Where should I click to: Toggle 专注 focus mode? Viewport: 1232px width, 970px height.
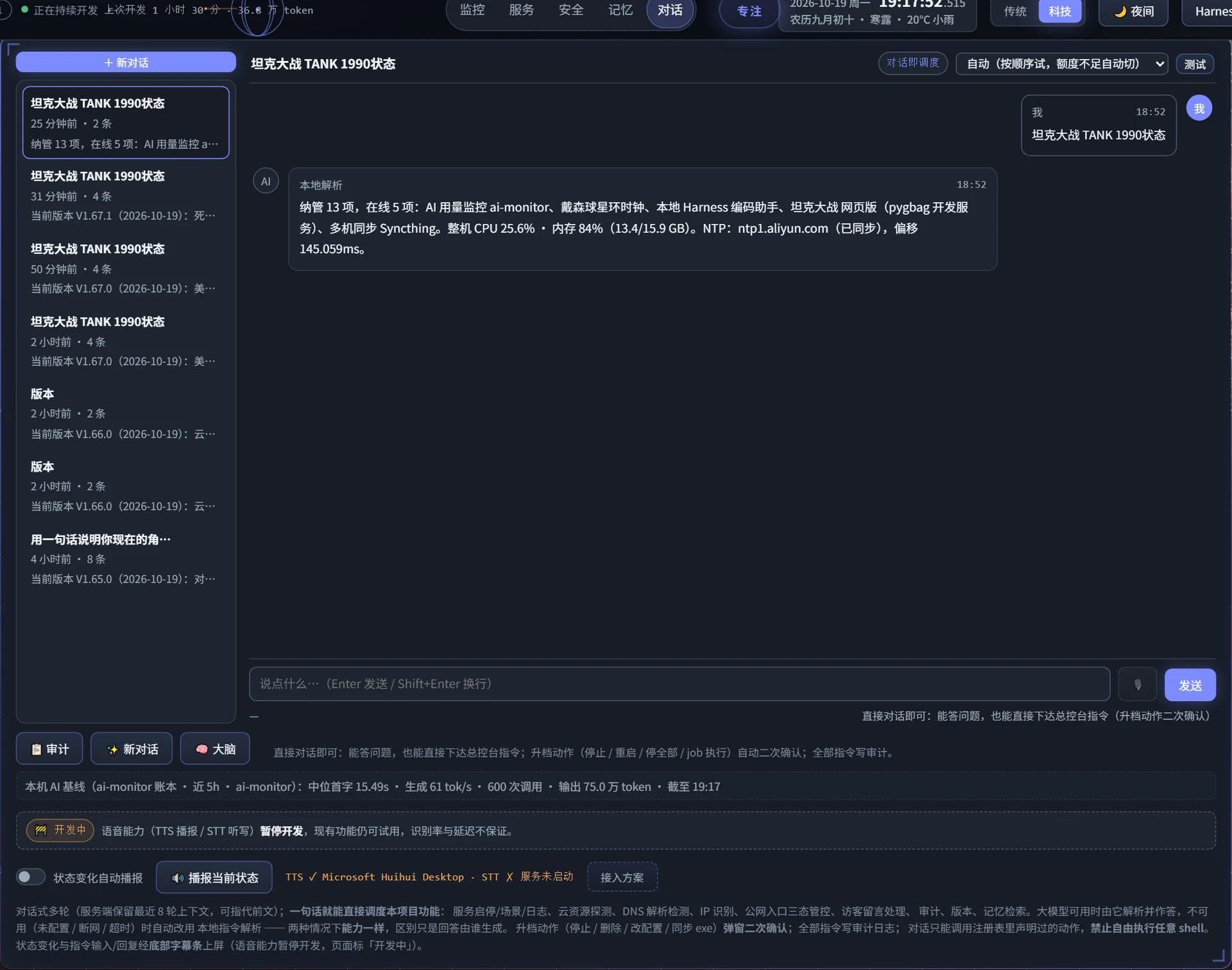[749, 11]
